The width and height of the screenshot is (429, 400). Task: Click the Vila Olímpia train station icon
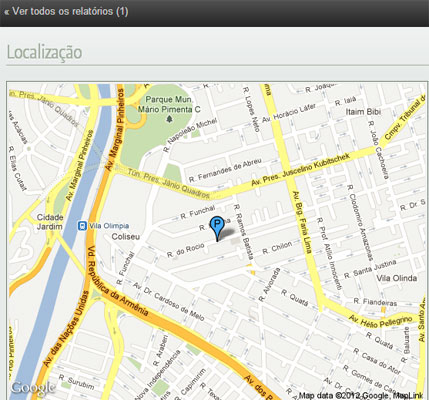(82, 226)
